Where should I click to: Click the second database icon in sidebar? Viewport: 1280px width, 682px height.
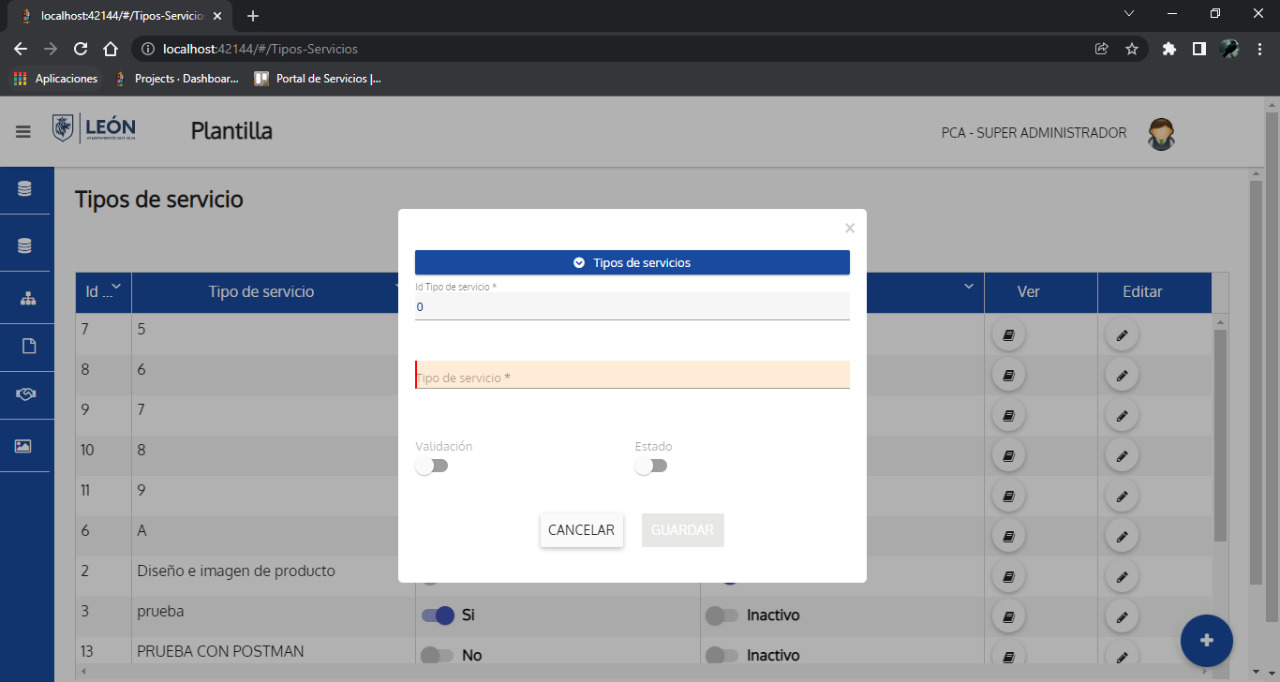pyautogui.click(x=25, y=245)
